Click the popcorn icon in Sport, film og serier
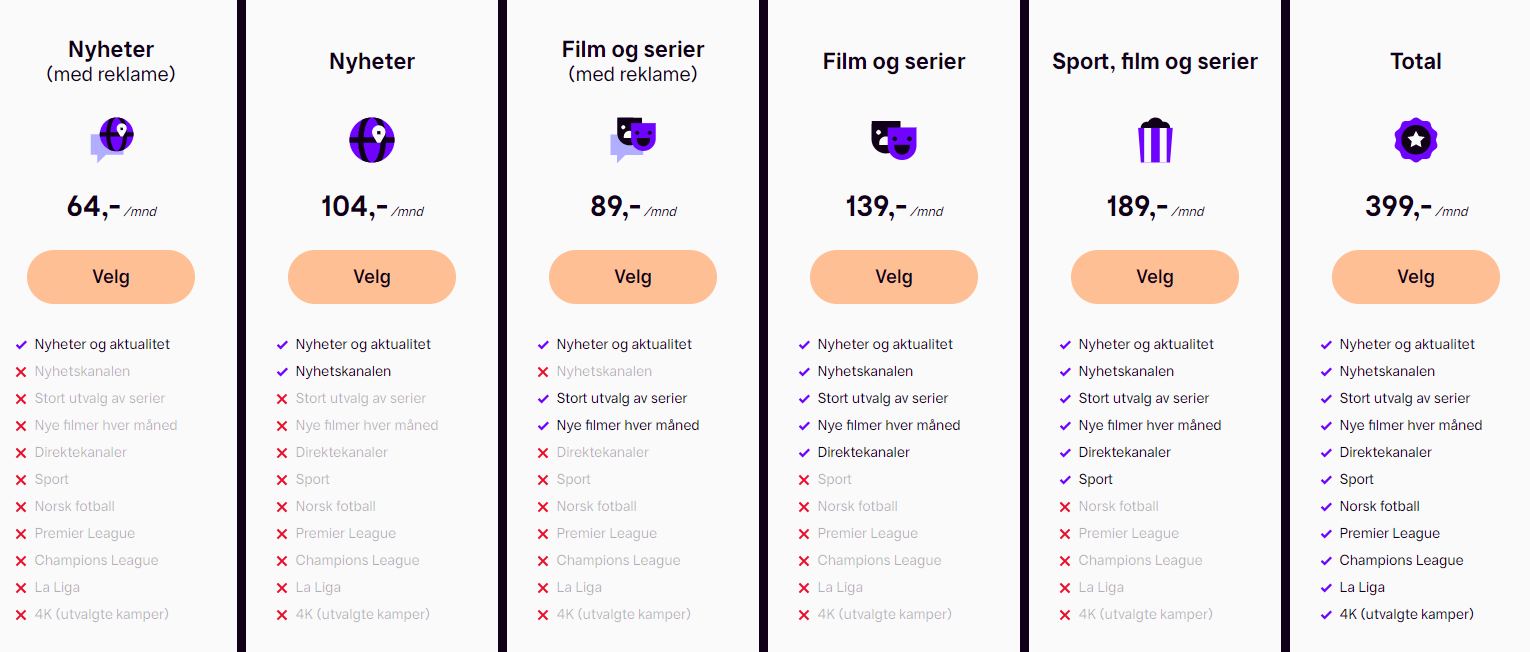Image resolution: width=1530 pixels, height=652 pixels. click(1155, 140)
